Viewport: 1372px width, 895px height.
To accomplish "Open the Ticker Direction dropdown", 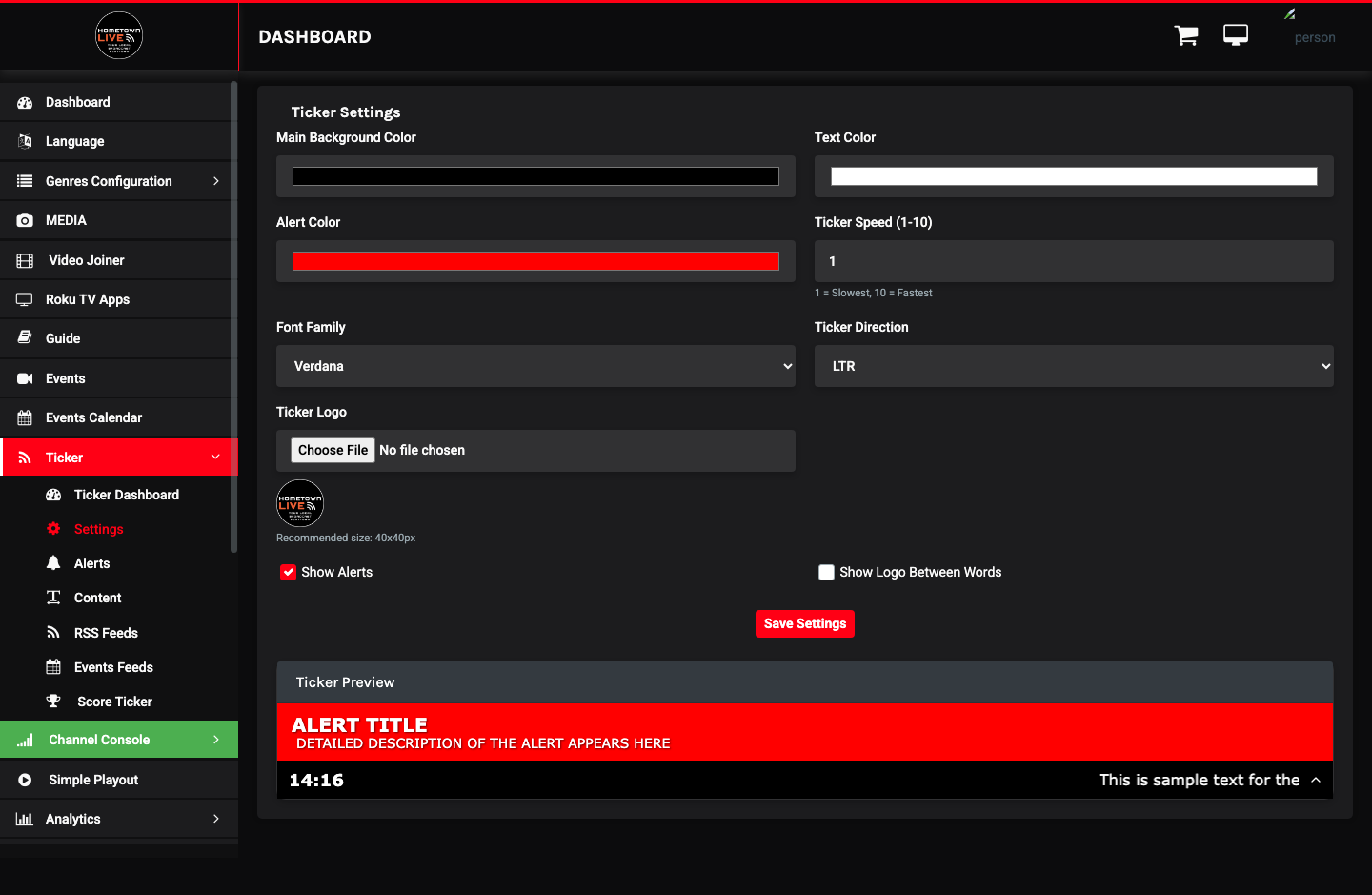I will [x=1074, y=366].
